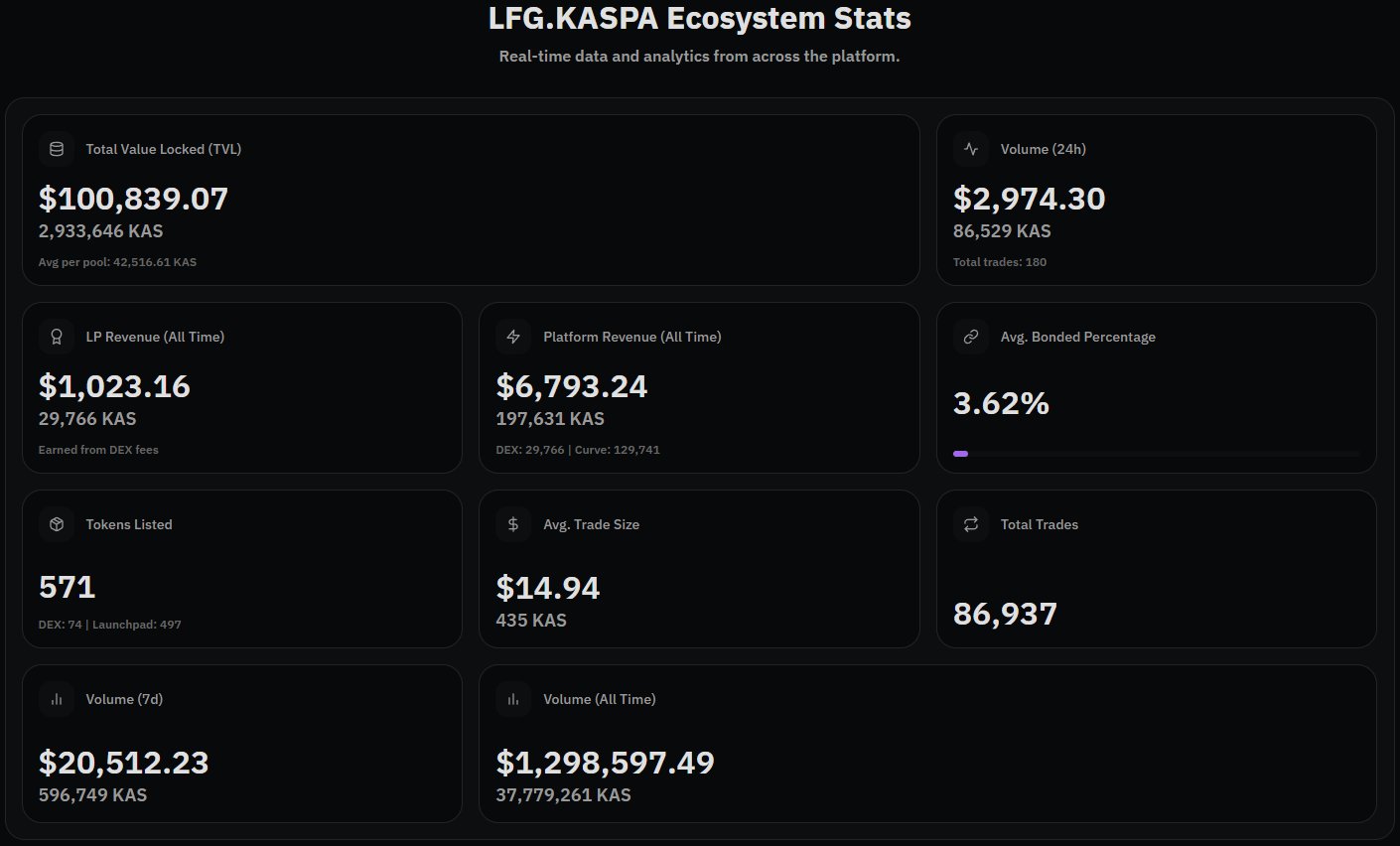1400x846 pixels.
Task: Click the 86,937 Total Trades number
Action: [x=1005, y=614]
